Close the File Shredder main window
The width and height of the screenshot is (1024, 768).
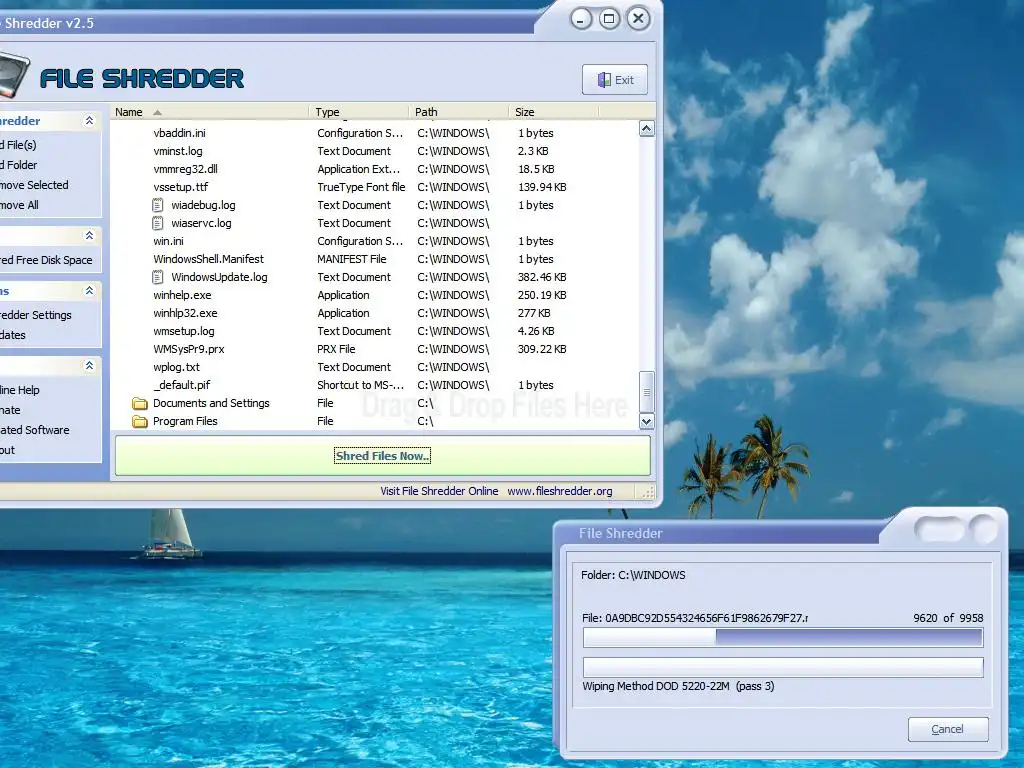tap(638, 19)
